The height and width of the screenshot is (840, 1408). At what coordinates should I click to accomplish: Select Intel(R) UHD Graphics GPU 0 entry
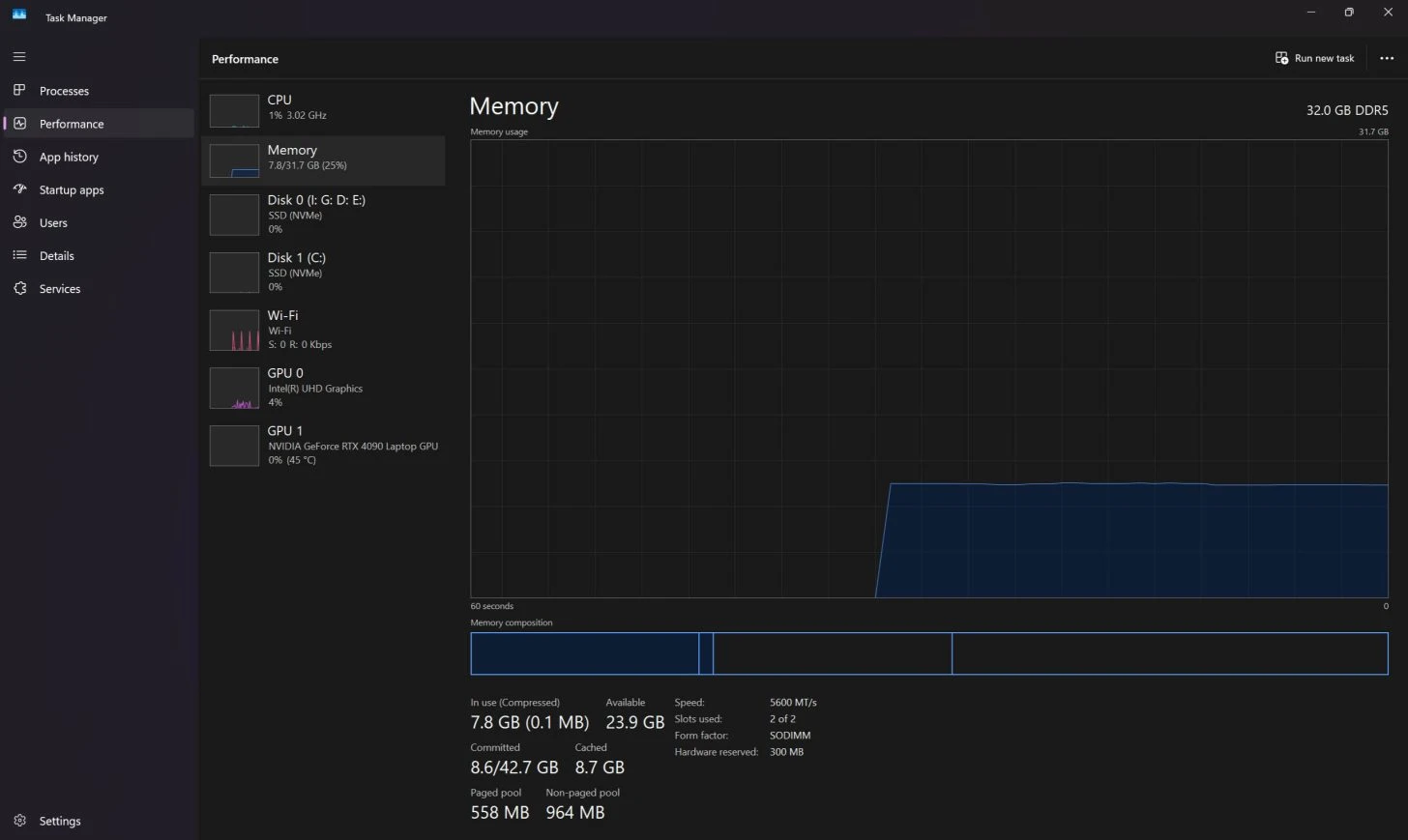click(x=323, y=387)
